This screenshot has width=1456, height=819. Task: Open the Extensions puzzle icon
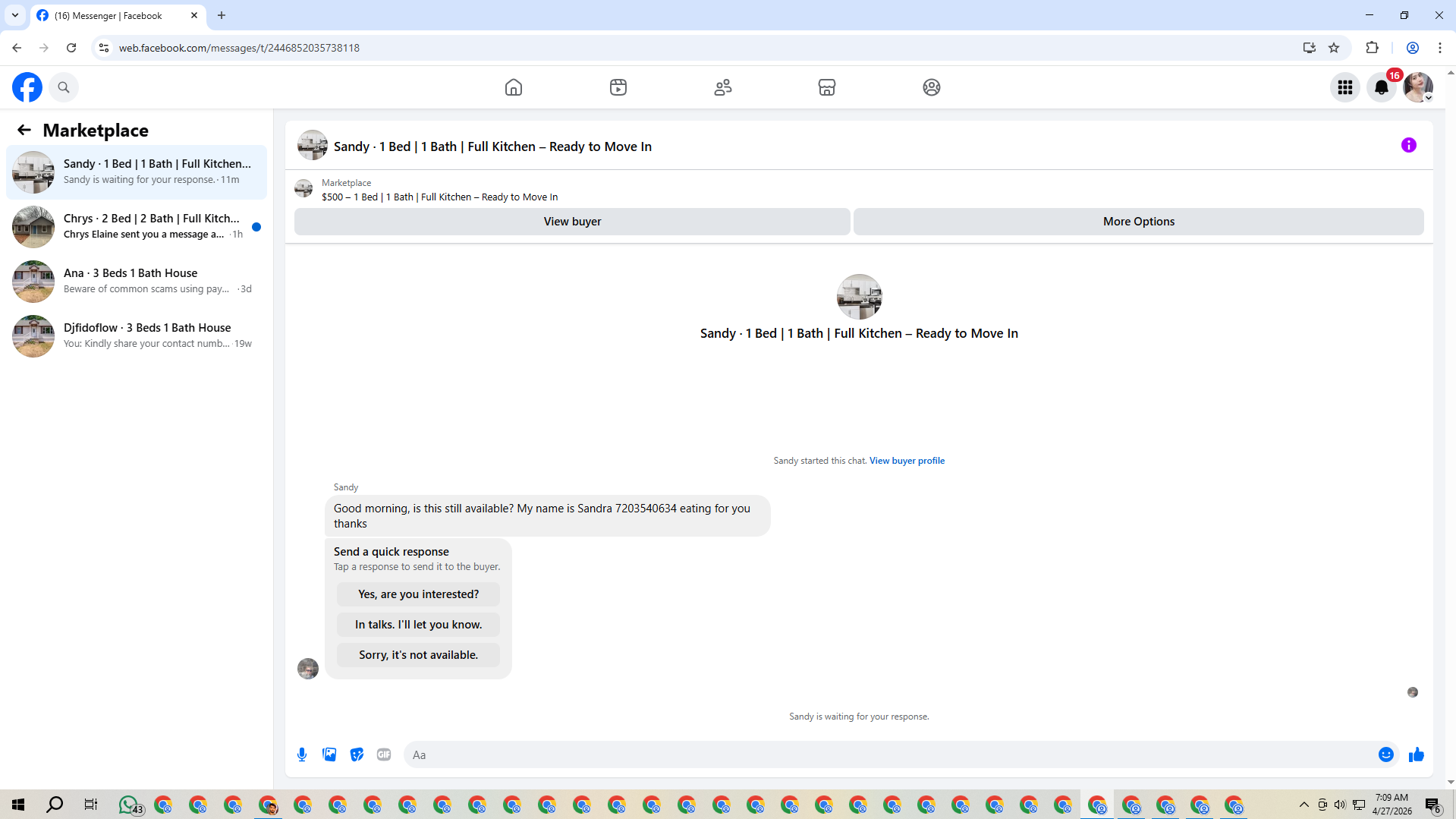1372,48
